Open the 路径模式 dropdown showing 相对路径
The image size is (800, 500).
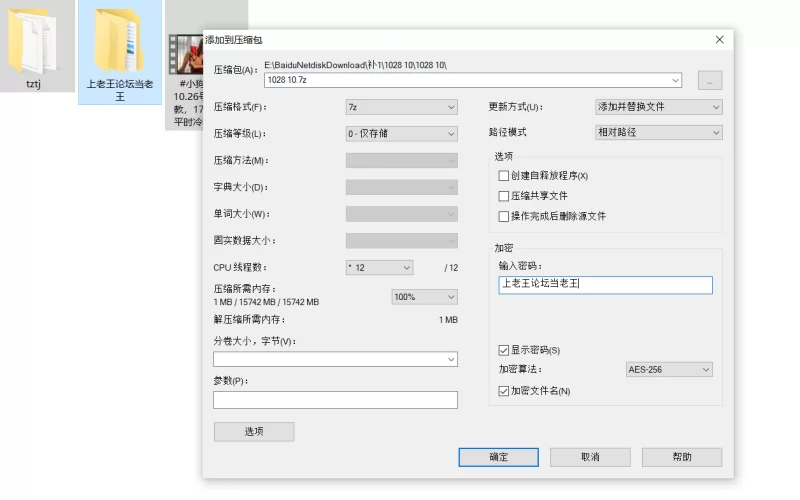click(659, 133)
